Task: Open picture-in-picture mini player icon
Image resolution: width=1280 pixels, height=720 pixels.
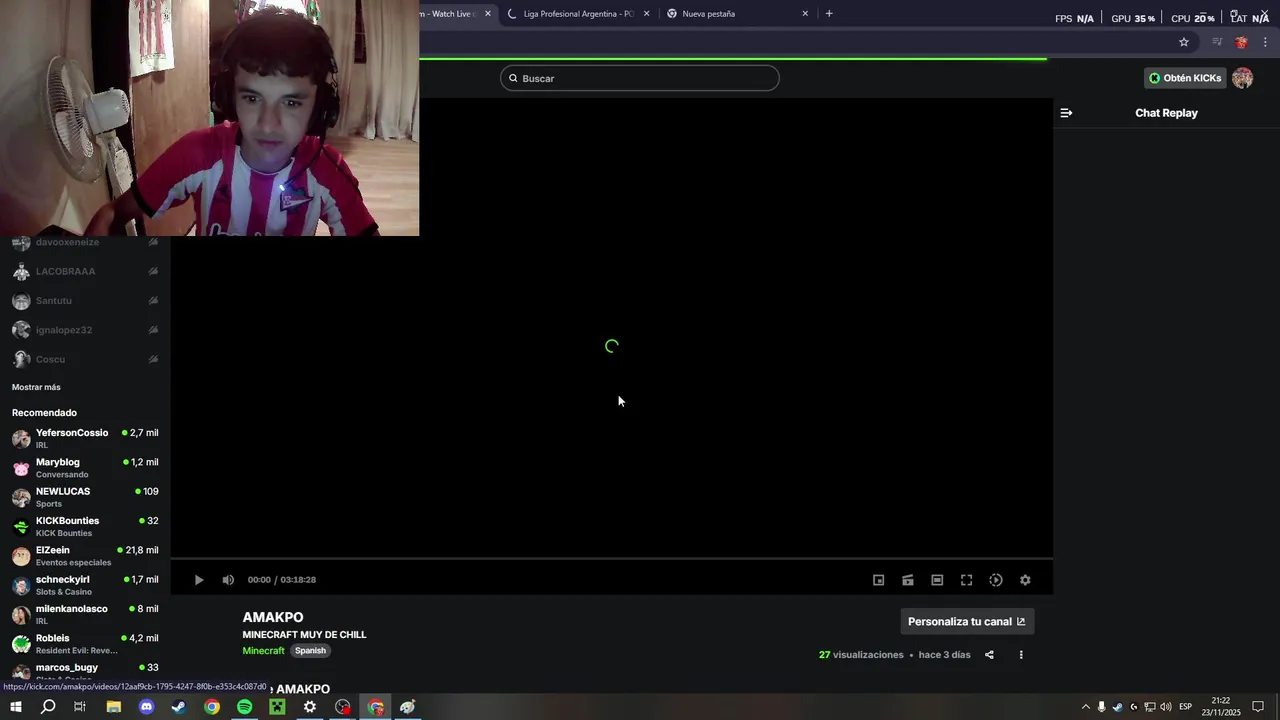Action: point(879,580)
